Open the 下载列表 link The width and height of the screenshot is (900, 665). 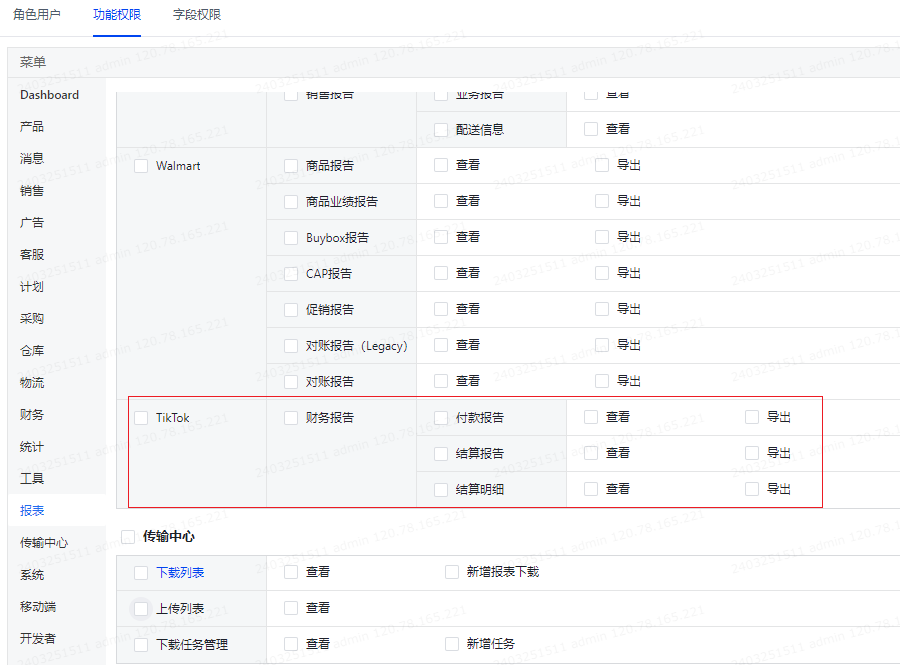click(x=180, y=573)
